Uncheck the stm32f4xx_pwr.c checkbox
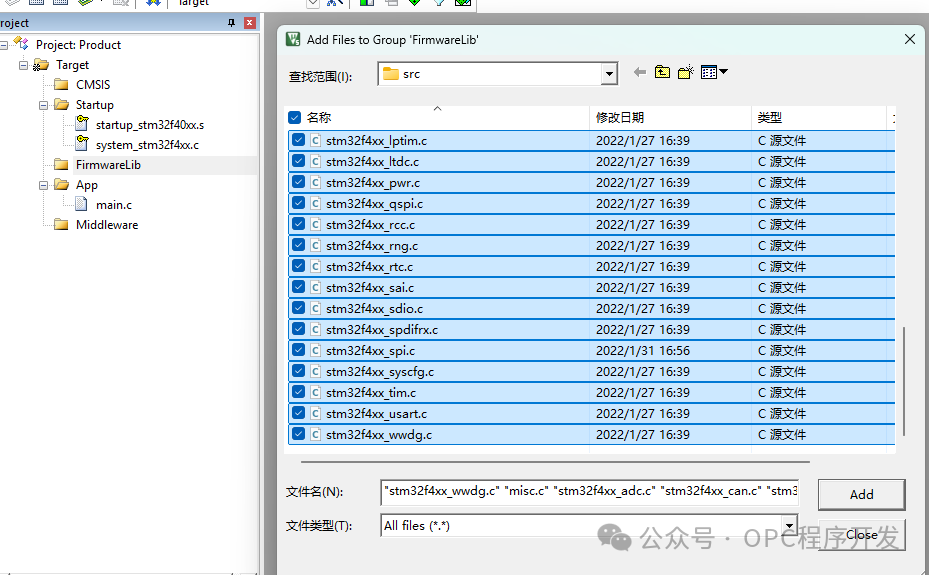Viewport: 929px width, 575px height. pos(299,182)
